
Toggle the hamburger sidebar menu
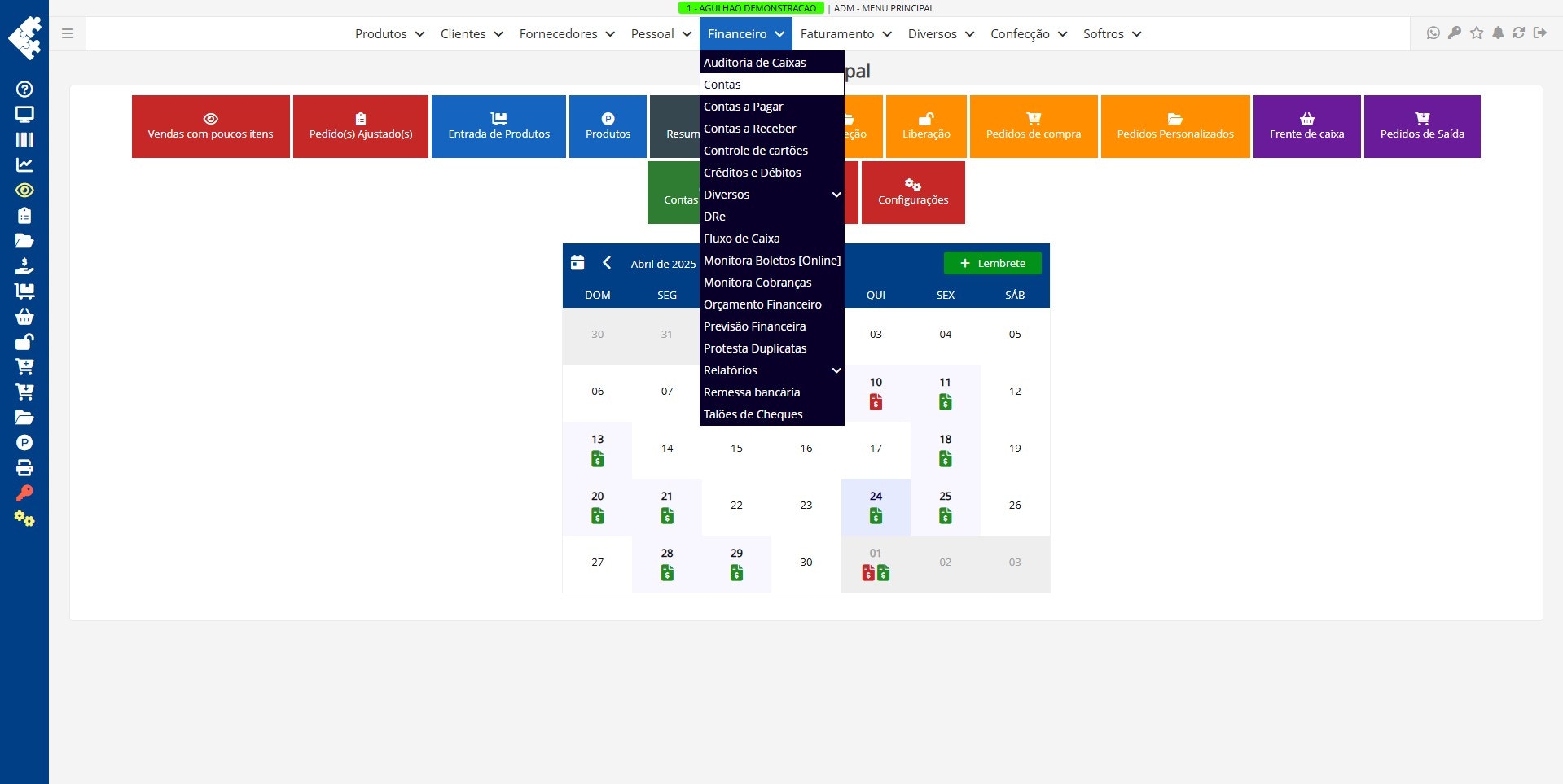(68, 34)
